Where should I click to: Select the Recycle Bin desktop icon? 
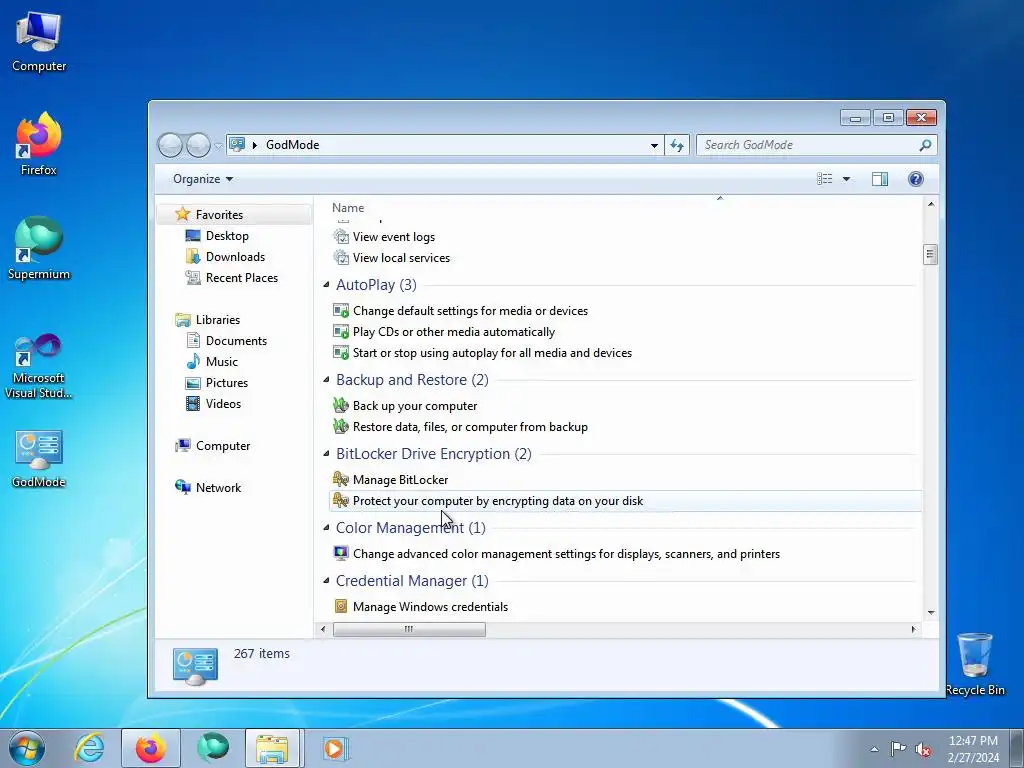(x=974, y=664)
